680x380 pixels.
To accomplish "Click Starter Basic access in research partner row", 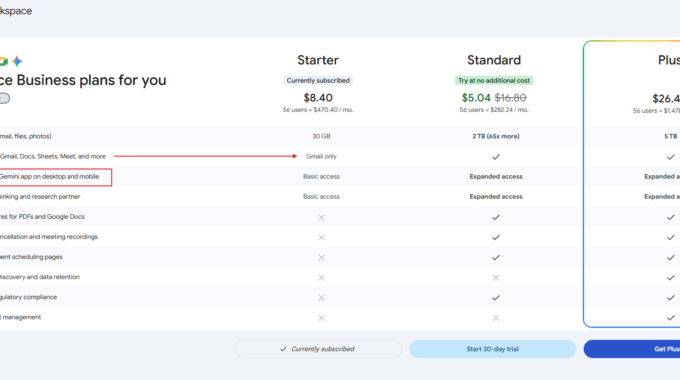I will point(321,197).
